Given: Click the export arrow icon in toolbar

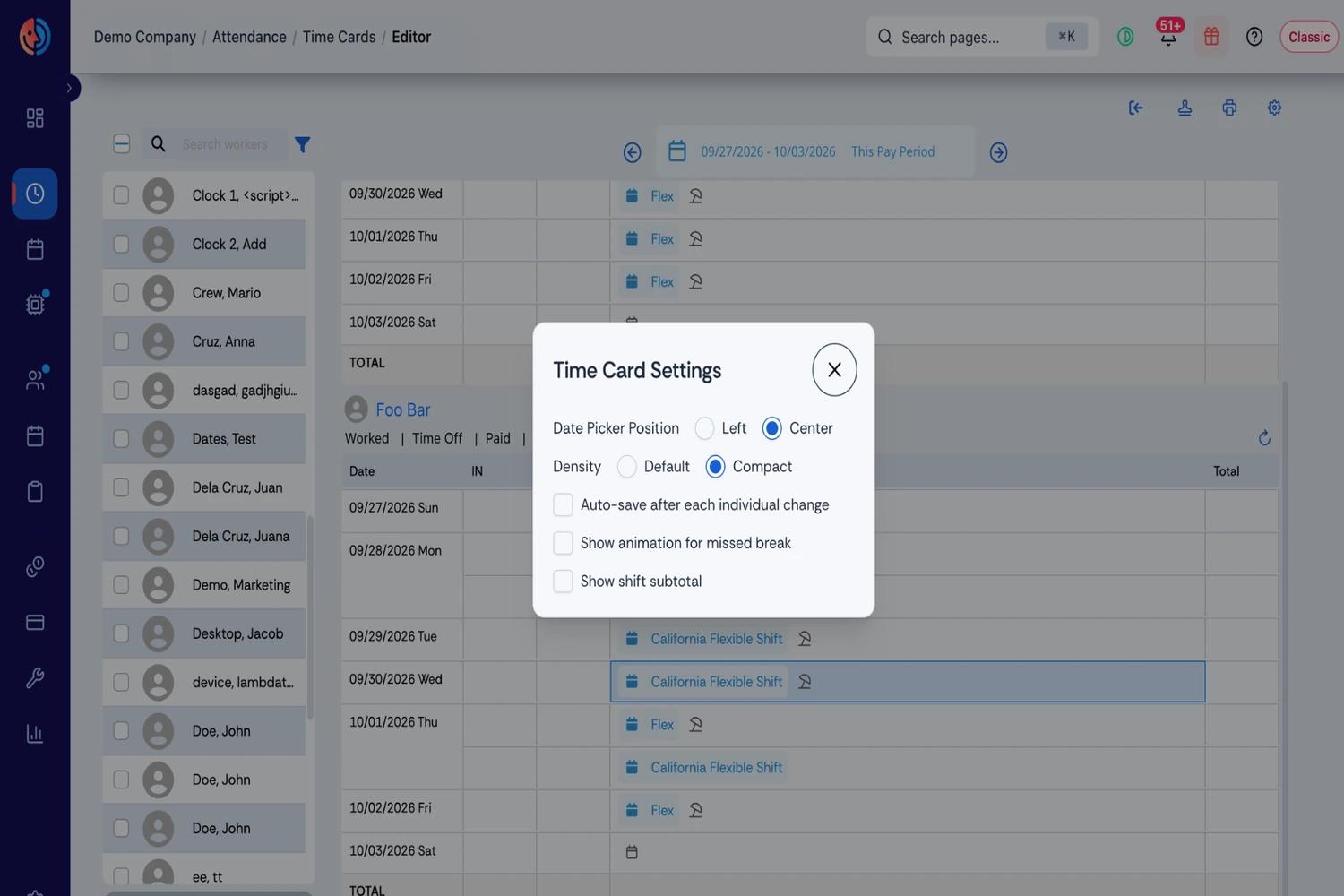Looking at the screenshot, I should tap(1135, 108).
